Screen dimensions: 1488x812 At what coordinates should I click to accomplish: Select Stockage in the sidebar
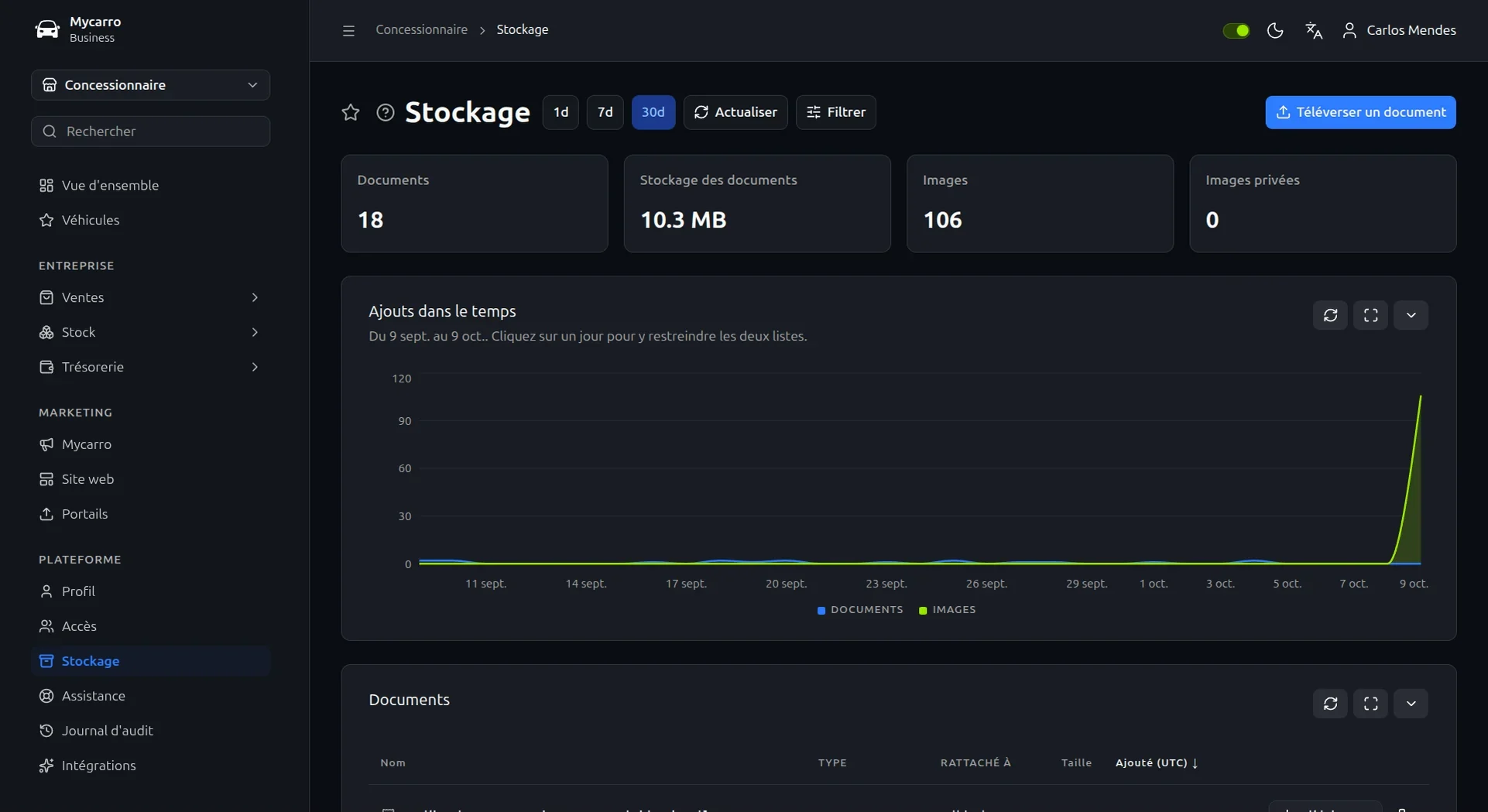(x=150, y=661)
